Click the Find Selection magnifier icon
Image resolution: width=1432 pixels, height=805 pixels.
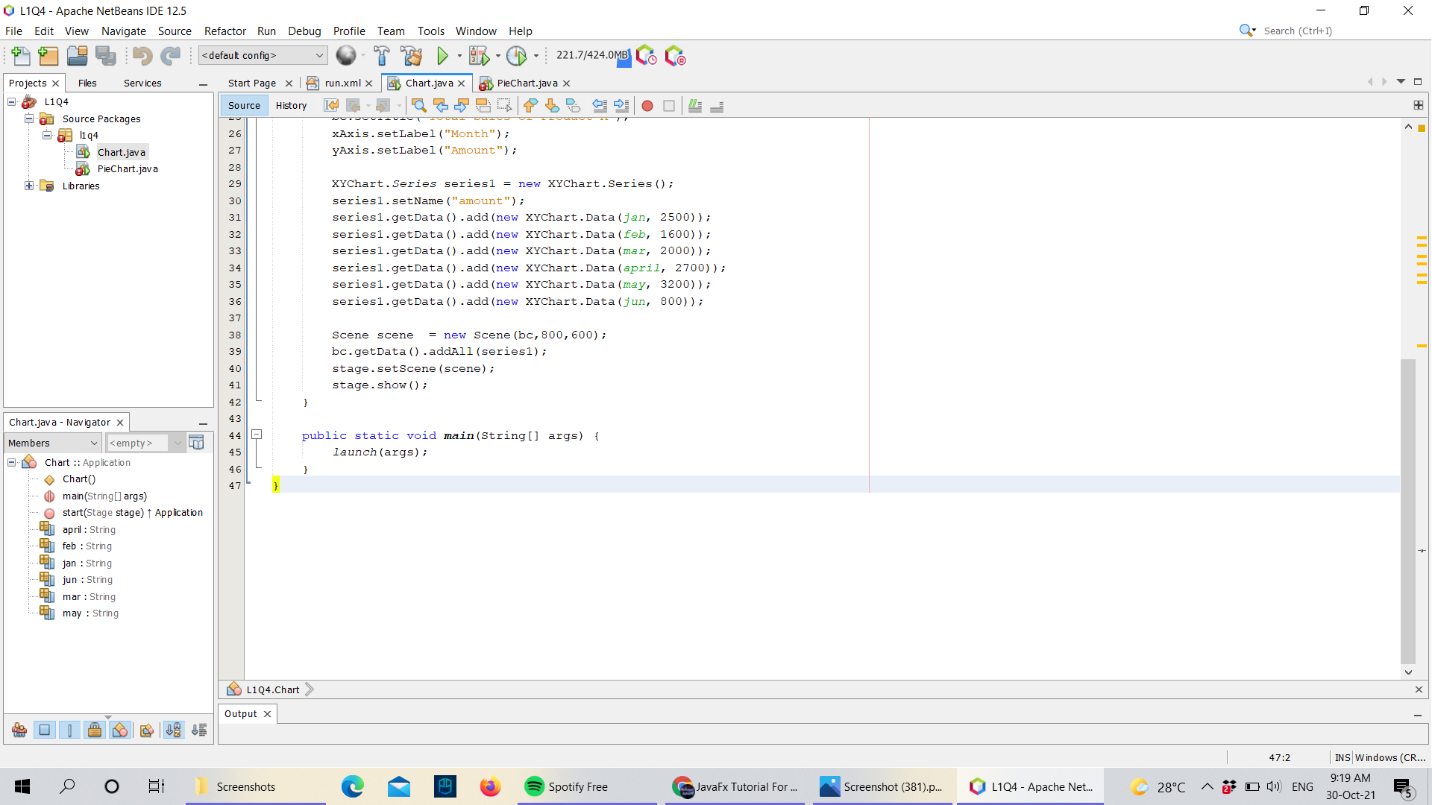click(419, 105)
